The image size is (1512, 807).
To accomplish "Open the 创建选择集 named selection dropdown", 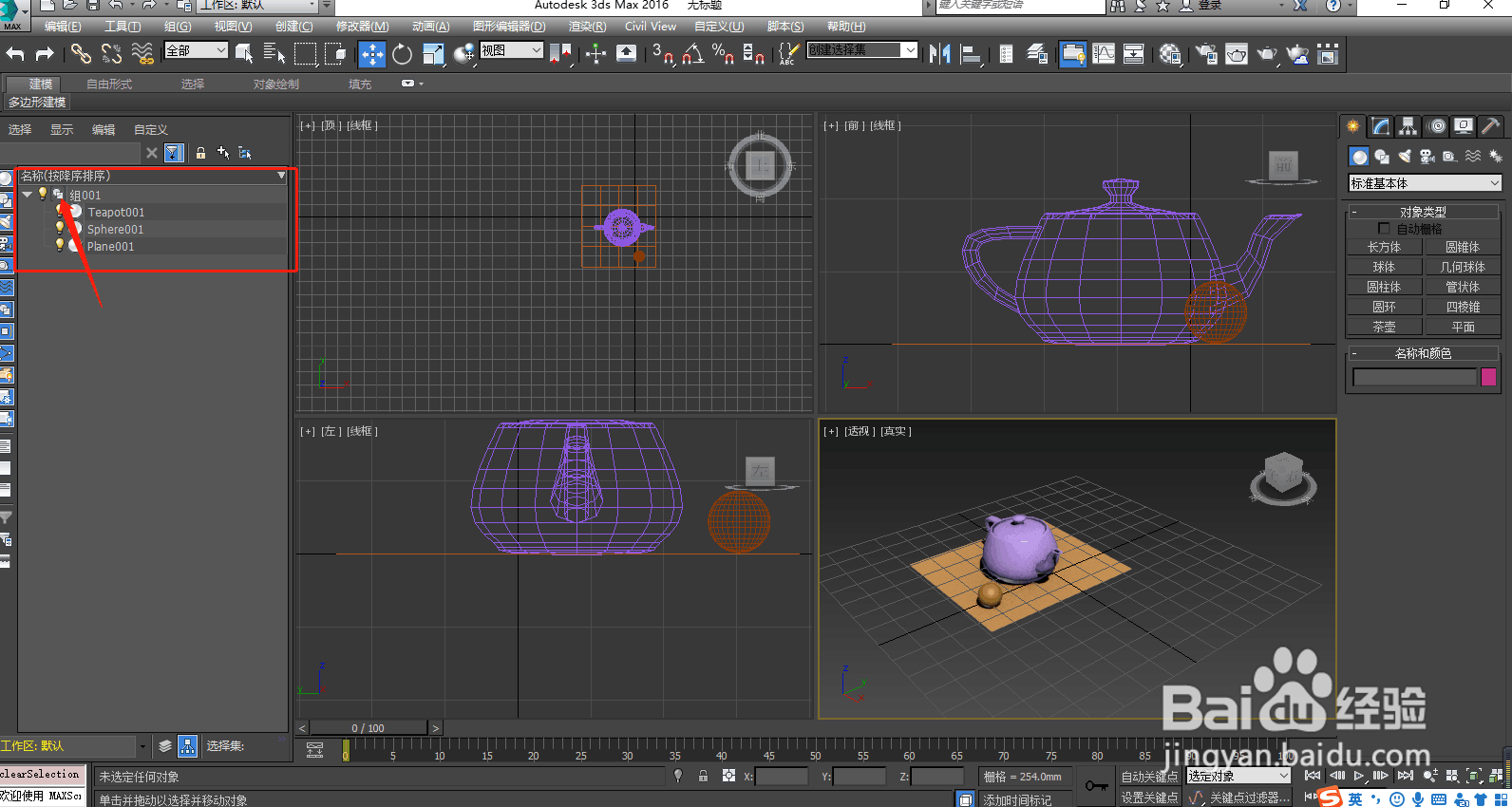I will (862, 50).
